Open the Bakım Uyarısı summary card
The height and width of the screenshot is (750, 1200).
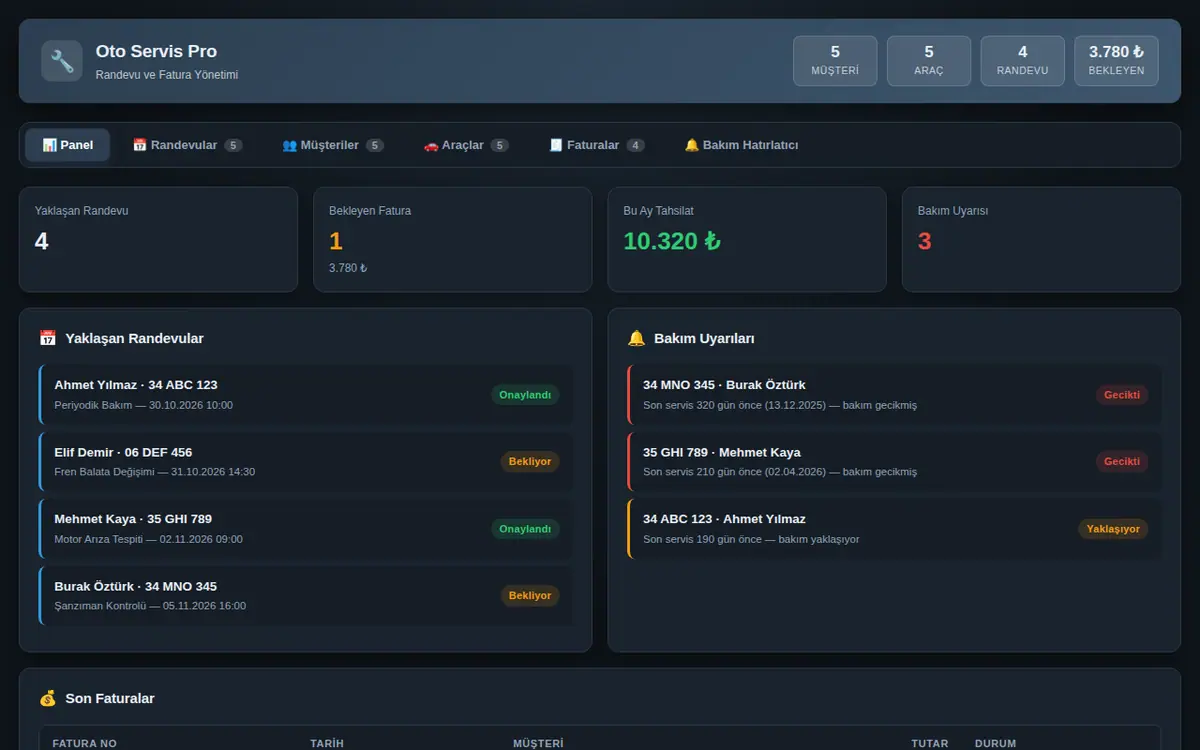(x=1041, y=240)
